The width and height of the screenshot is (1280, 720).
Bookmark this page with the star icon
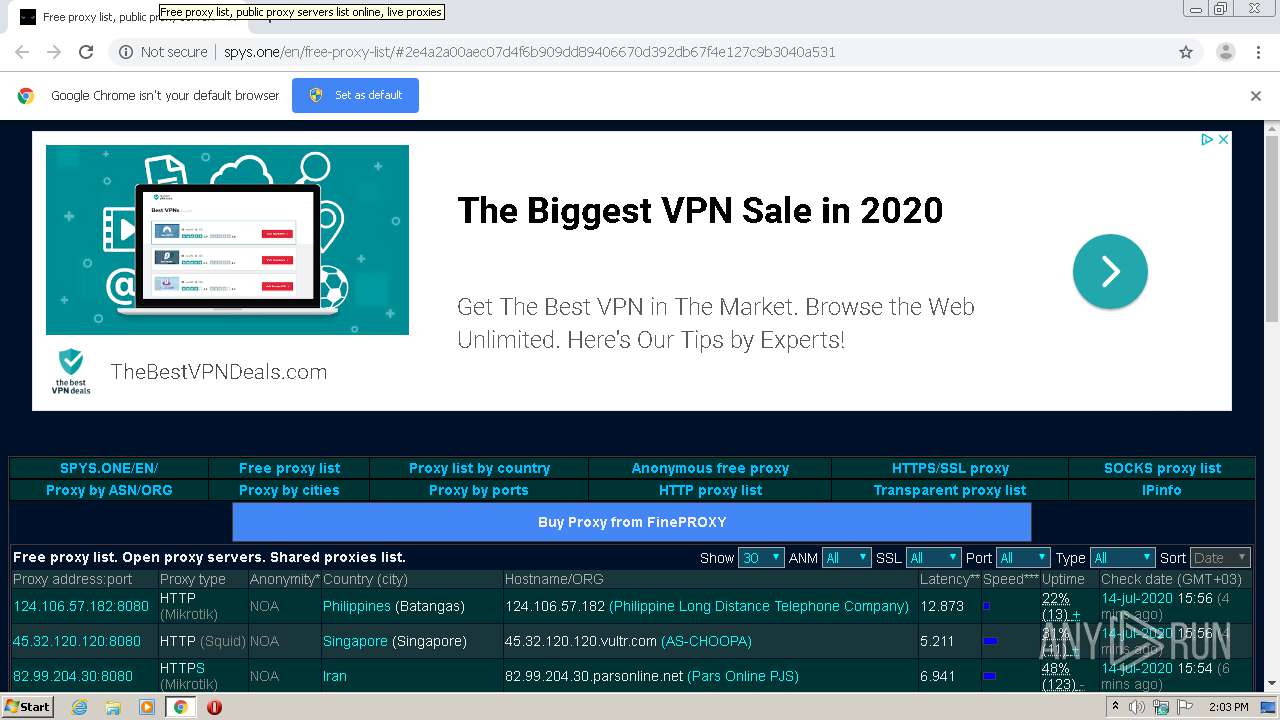tap(1186, 52)
